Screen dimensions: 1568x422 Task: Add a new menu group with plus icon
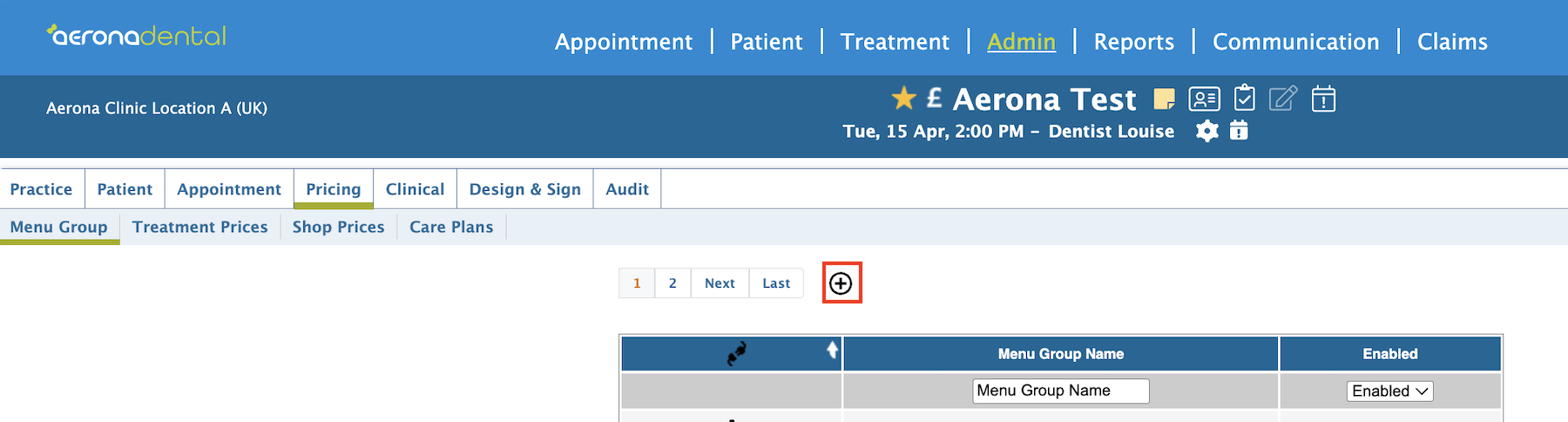(841, 283)
